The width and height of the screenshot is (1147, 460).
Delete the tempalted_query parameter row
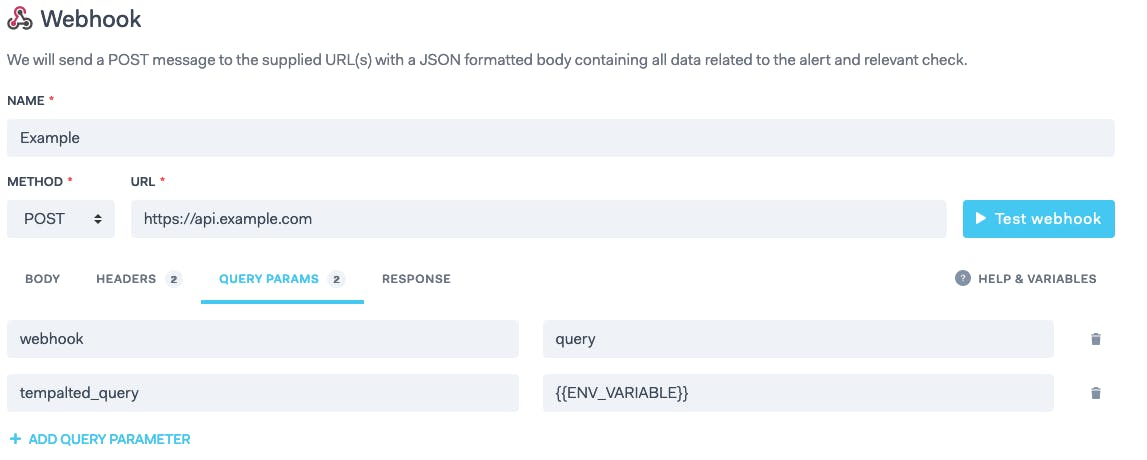(1095, 393)
